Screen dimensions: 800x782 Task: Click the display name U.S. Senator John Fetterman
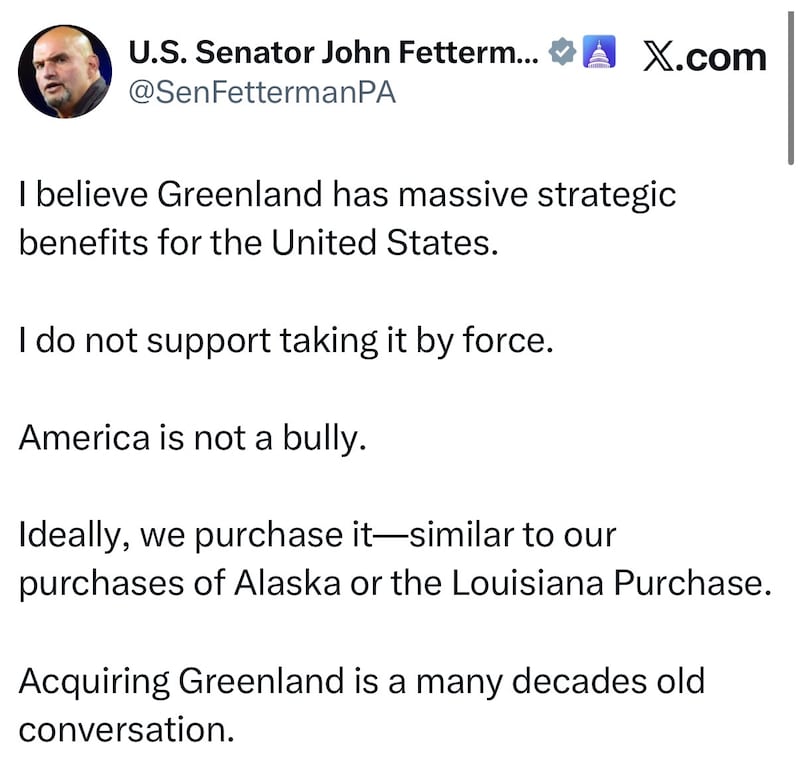330,52
